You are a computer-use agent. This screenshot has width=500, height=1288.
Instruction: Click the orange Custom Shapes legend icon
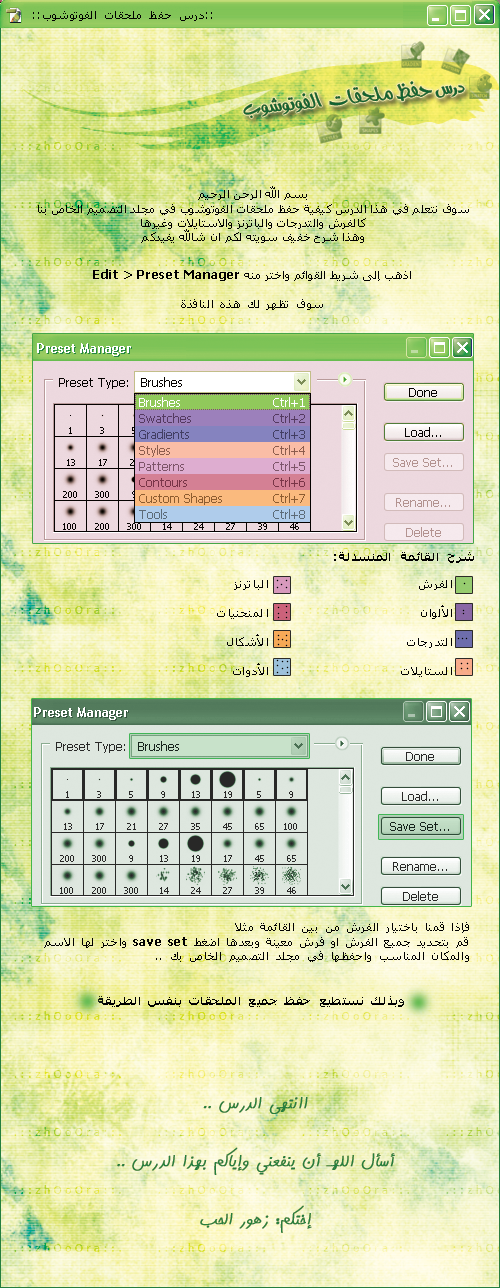[282, 640]
